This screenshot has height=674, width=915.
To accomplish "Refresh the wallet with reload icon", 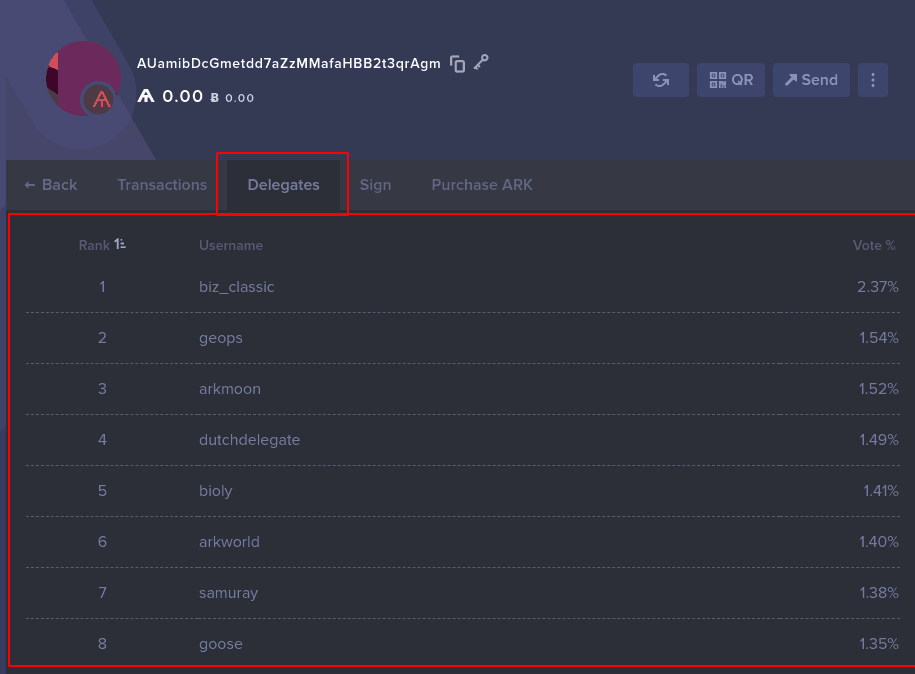I will 661,80.
